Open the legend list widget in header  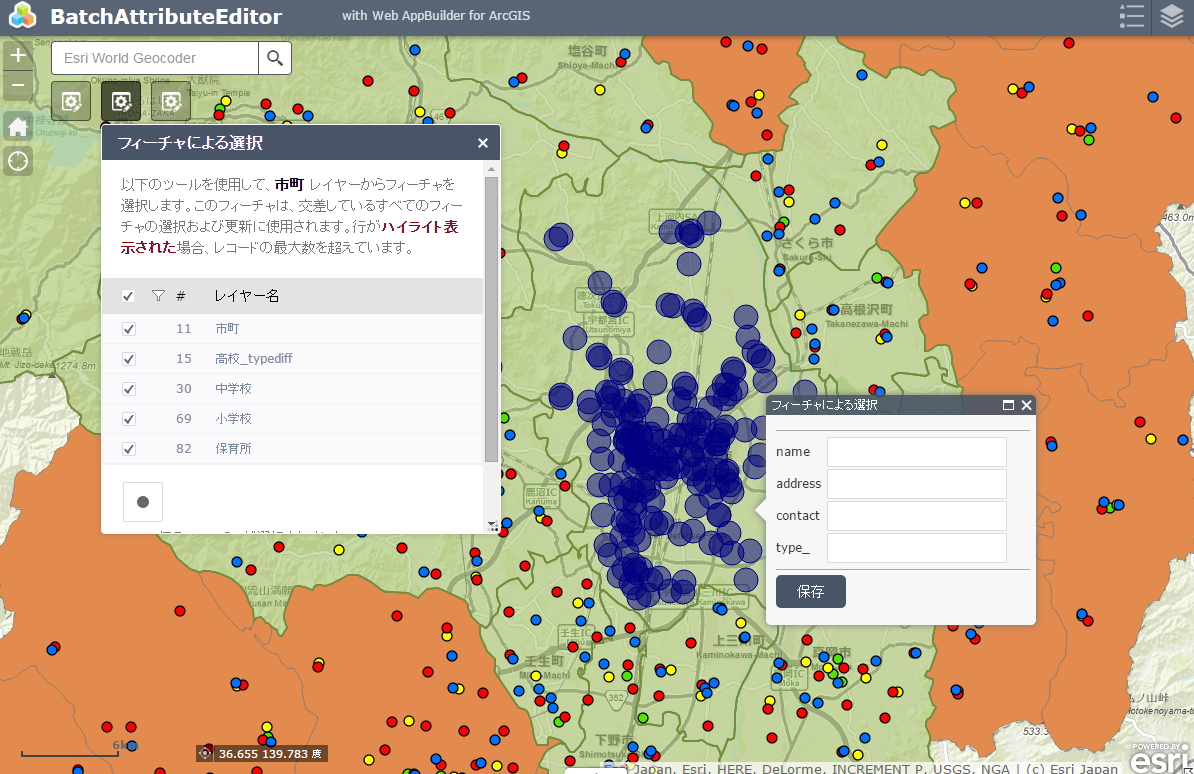point(1132,16)
